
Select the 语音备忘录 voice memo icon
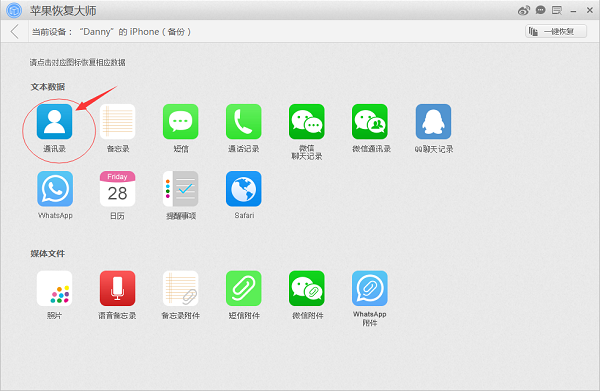[x=117, y=288]
